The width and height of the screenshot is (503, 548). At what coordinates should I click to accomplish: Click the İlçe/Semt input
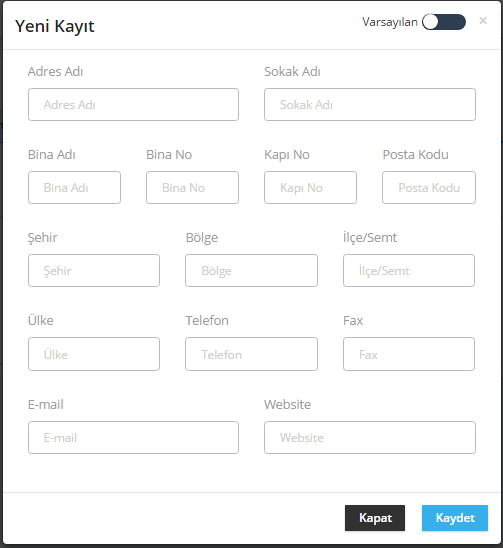click(409, 271)
